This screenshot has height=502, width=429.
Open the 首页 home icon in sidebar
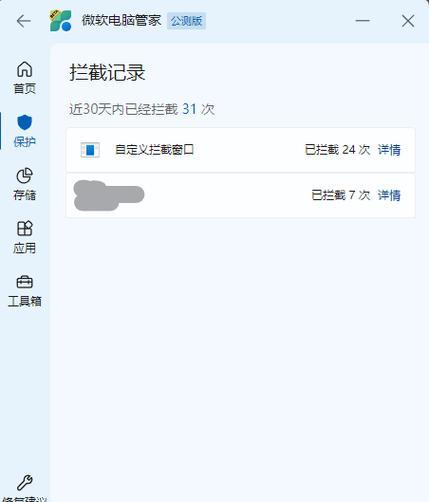pos(25,69)
